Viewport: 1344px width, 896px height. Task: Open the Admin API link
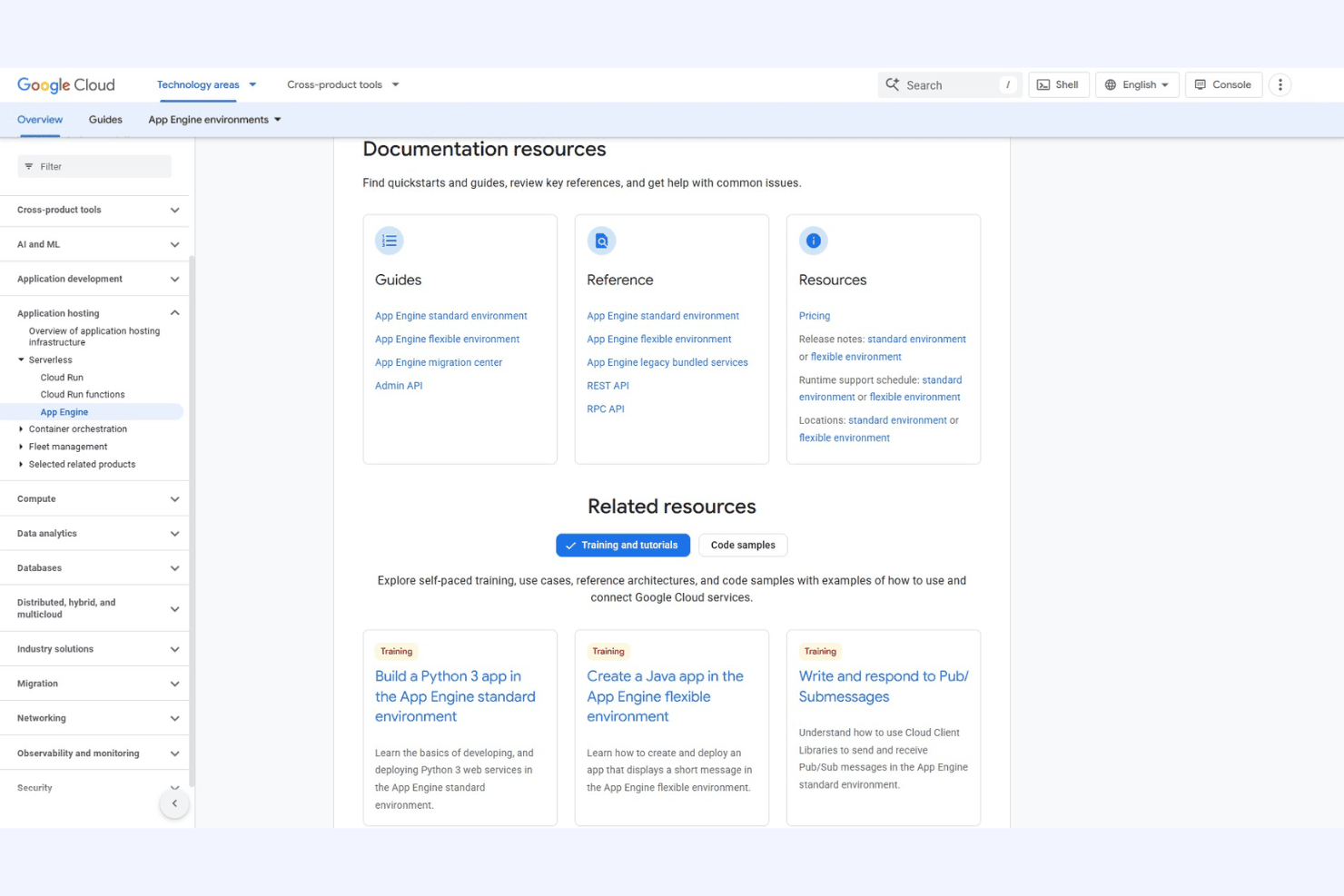[x=399, y=386]
